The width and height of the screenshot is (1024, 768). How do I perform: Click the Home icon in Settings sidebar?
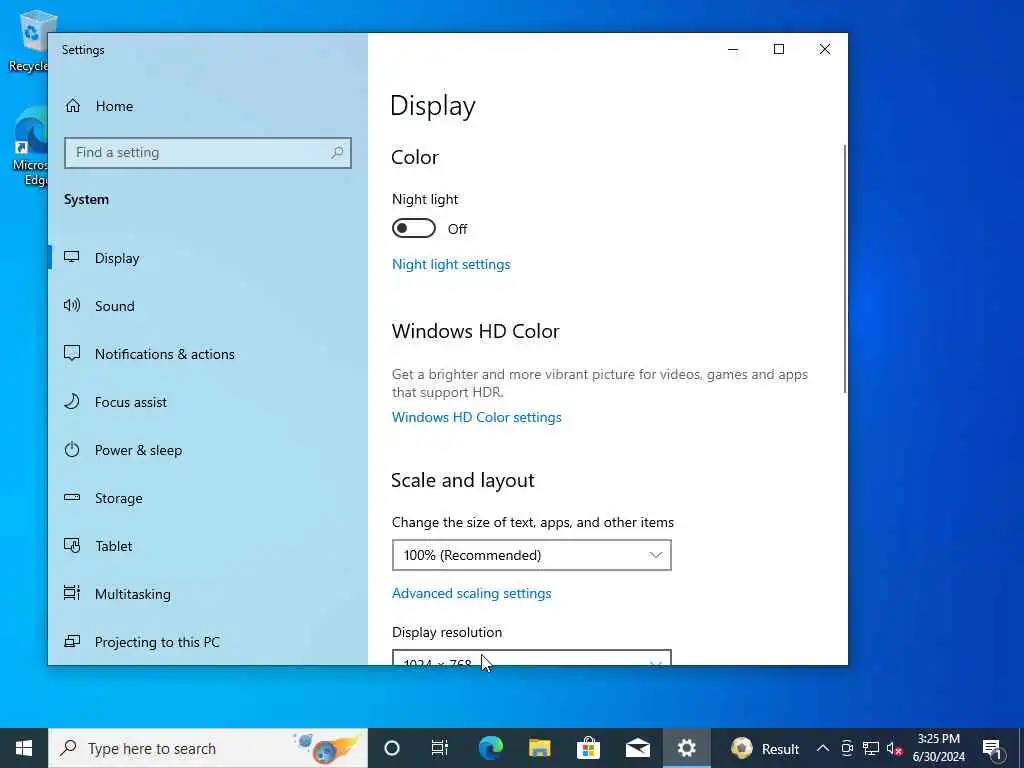point(72,106)
